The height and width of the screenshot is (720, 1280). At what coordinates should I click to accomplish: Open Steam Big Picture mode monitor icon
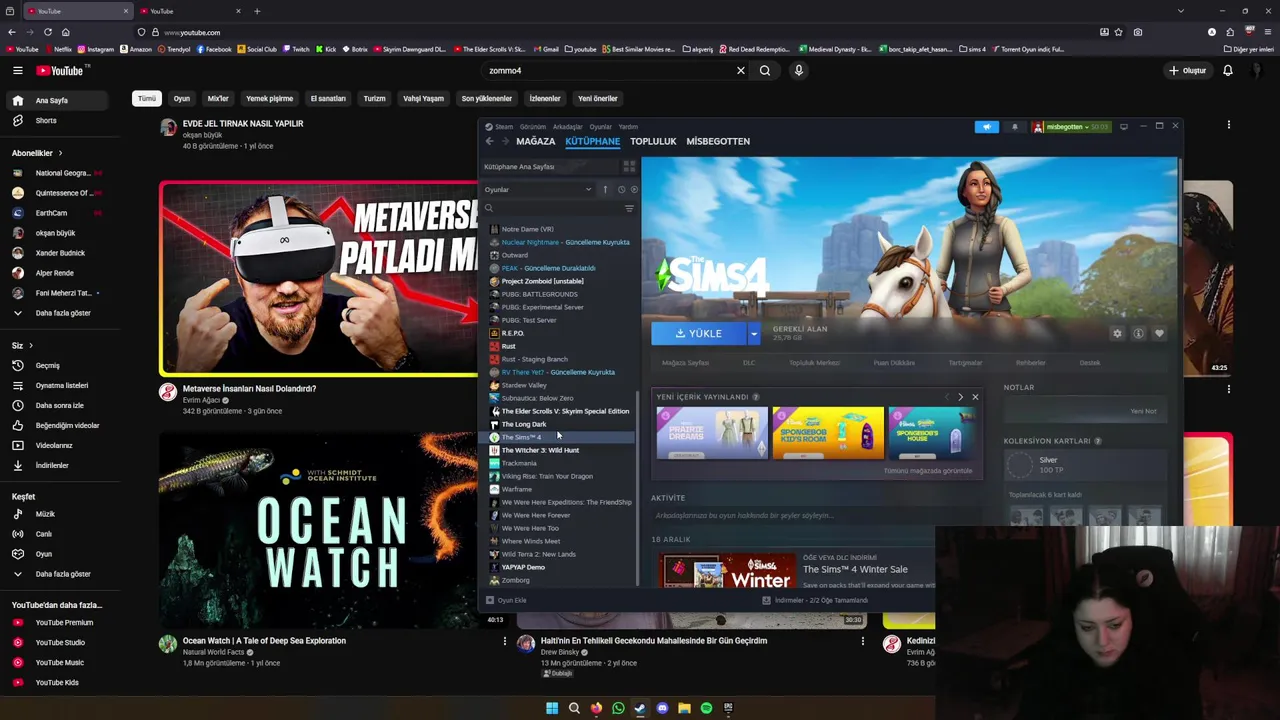[x=1123, y=127]
